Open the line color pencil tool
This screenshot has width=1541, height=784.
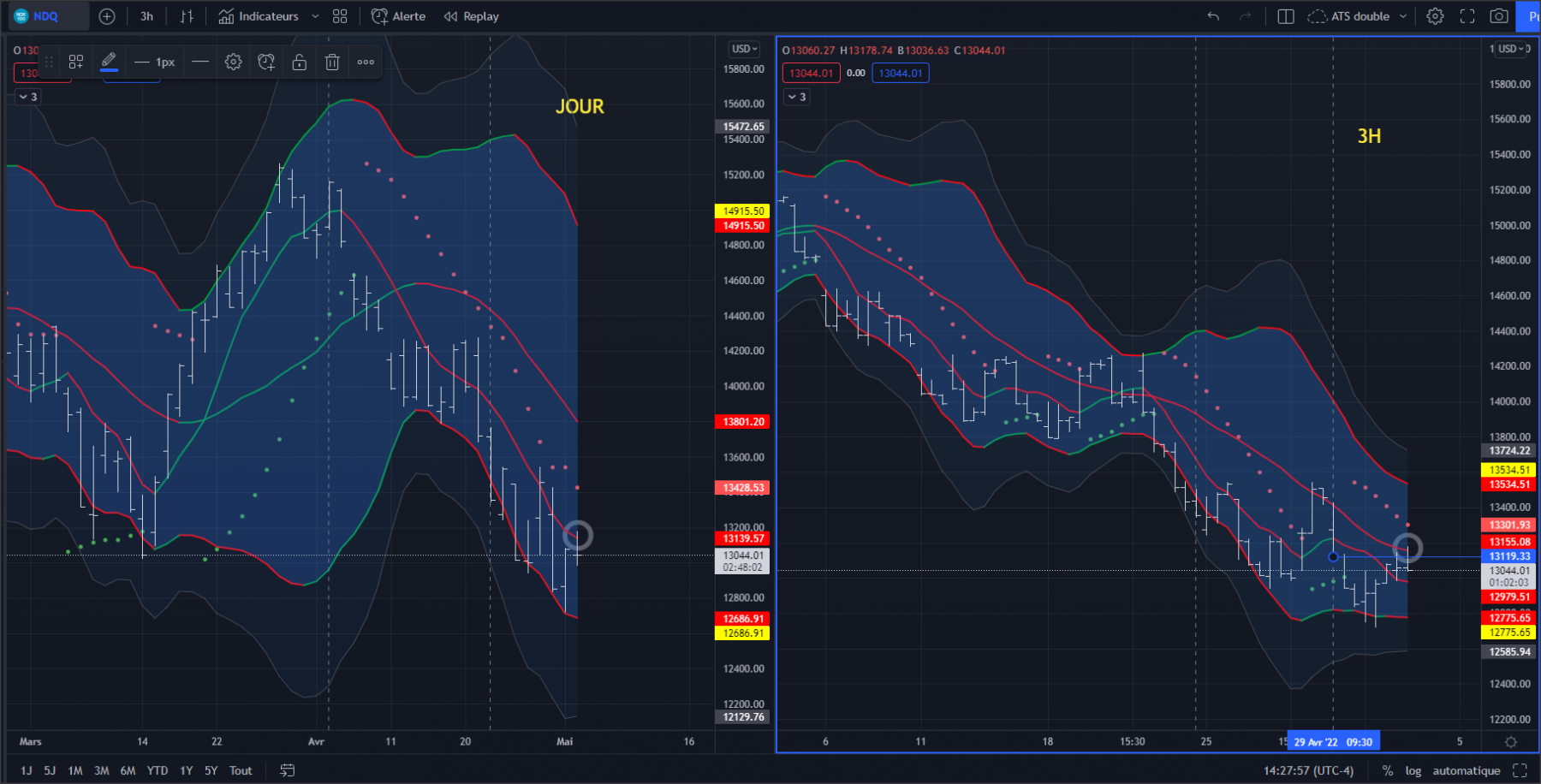tap(109, 62)
